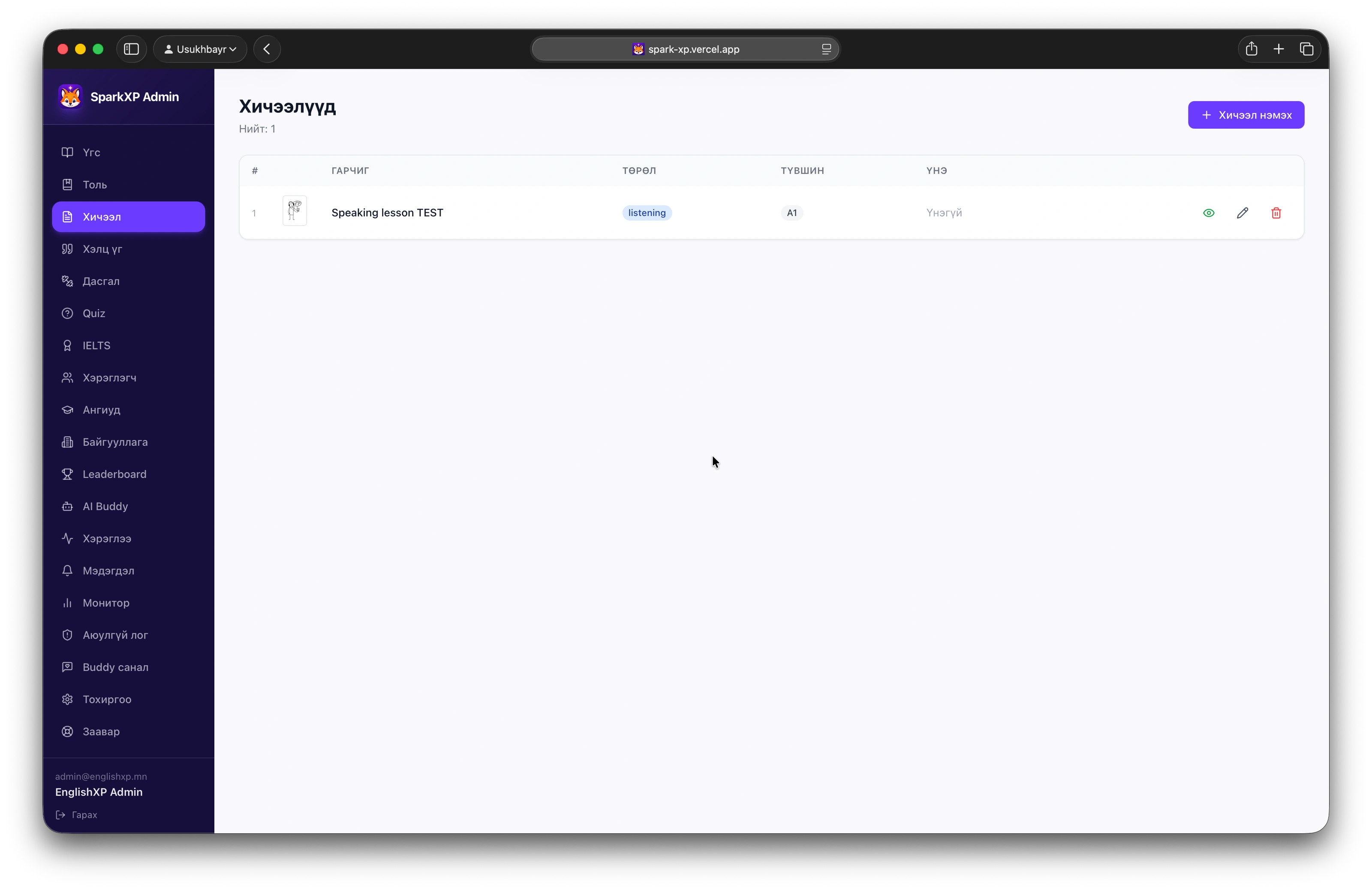Click the Speaking lesson TEST title

[387, 213]
